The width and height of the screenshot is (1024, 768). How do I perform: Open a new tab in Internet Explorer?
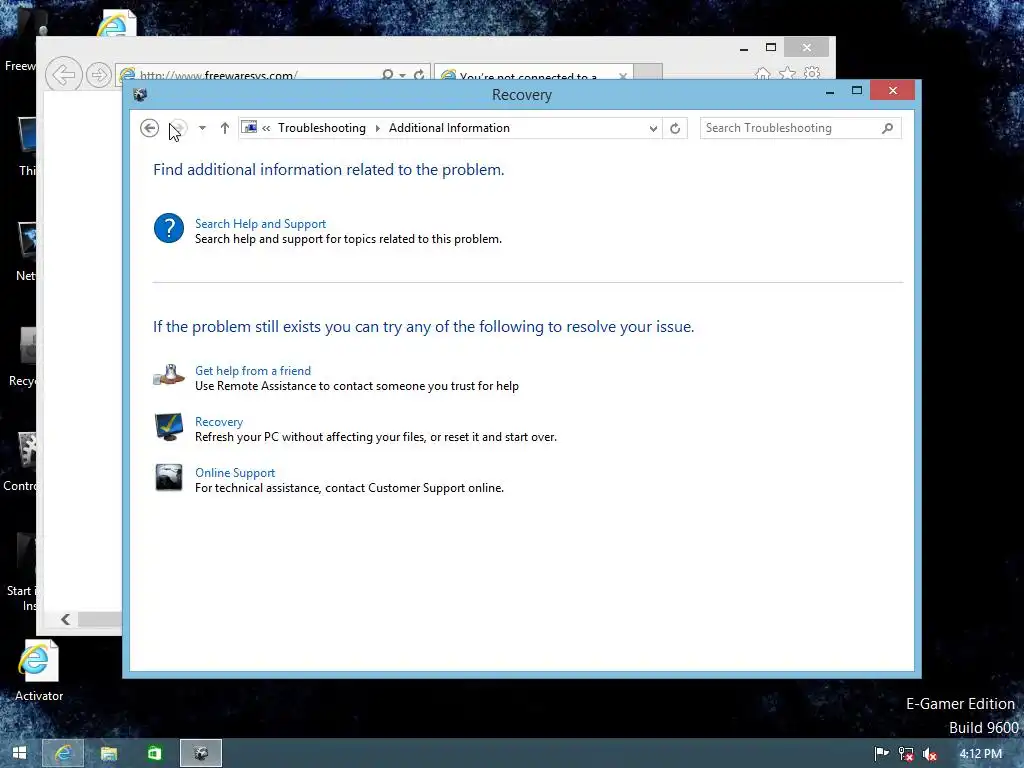click(648, 72)
